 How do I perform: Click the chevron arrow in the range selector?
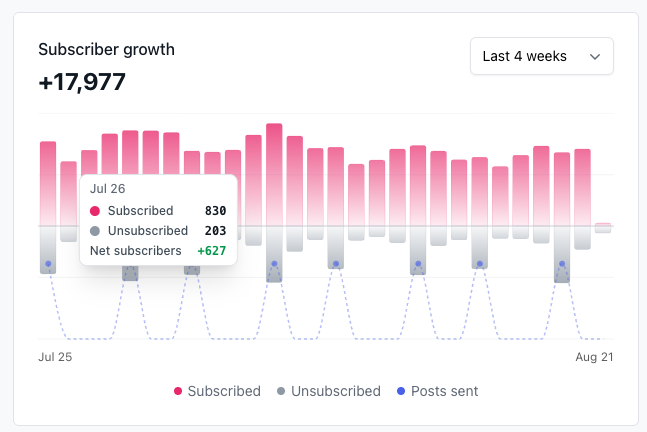(x=596, y=57)
